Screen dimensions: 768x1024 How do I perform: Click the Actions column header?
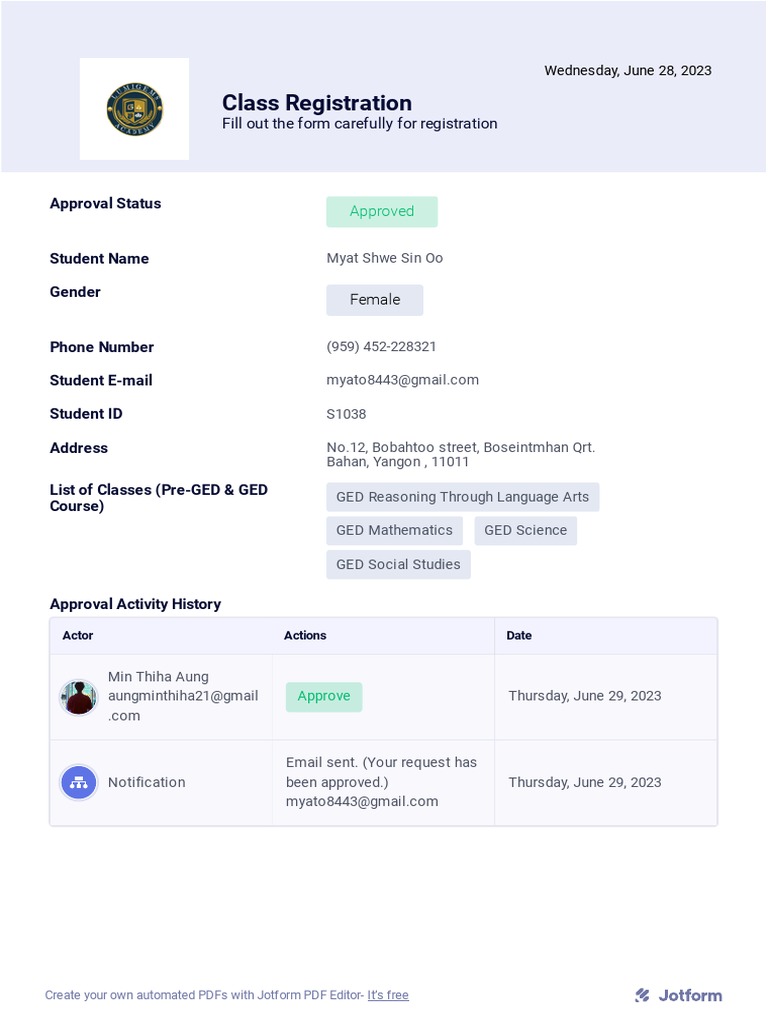305,636
